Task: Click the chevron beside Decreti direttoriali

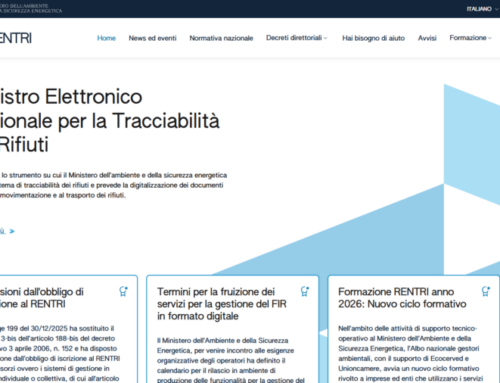Action: coord(326,38)
